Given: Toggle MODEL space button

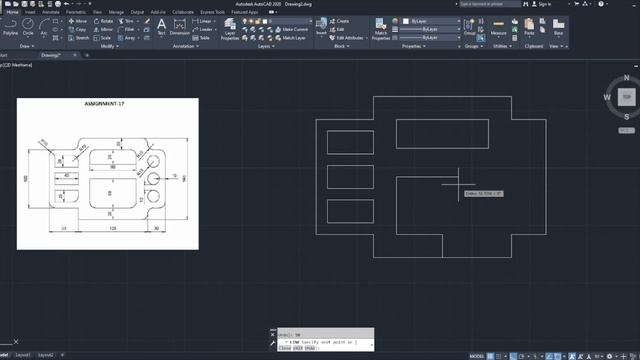Looking at the screenshot, I should (476, 356).
